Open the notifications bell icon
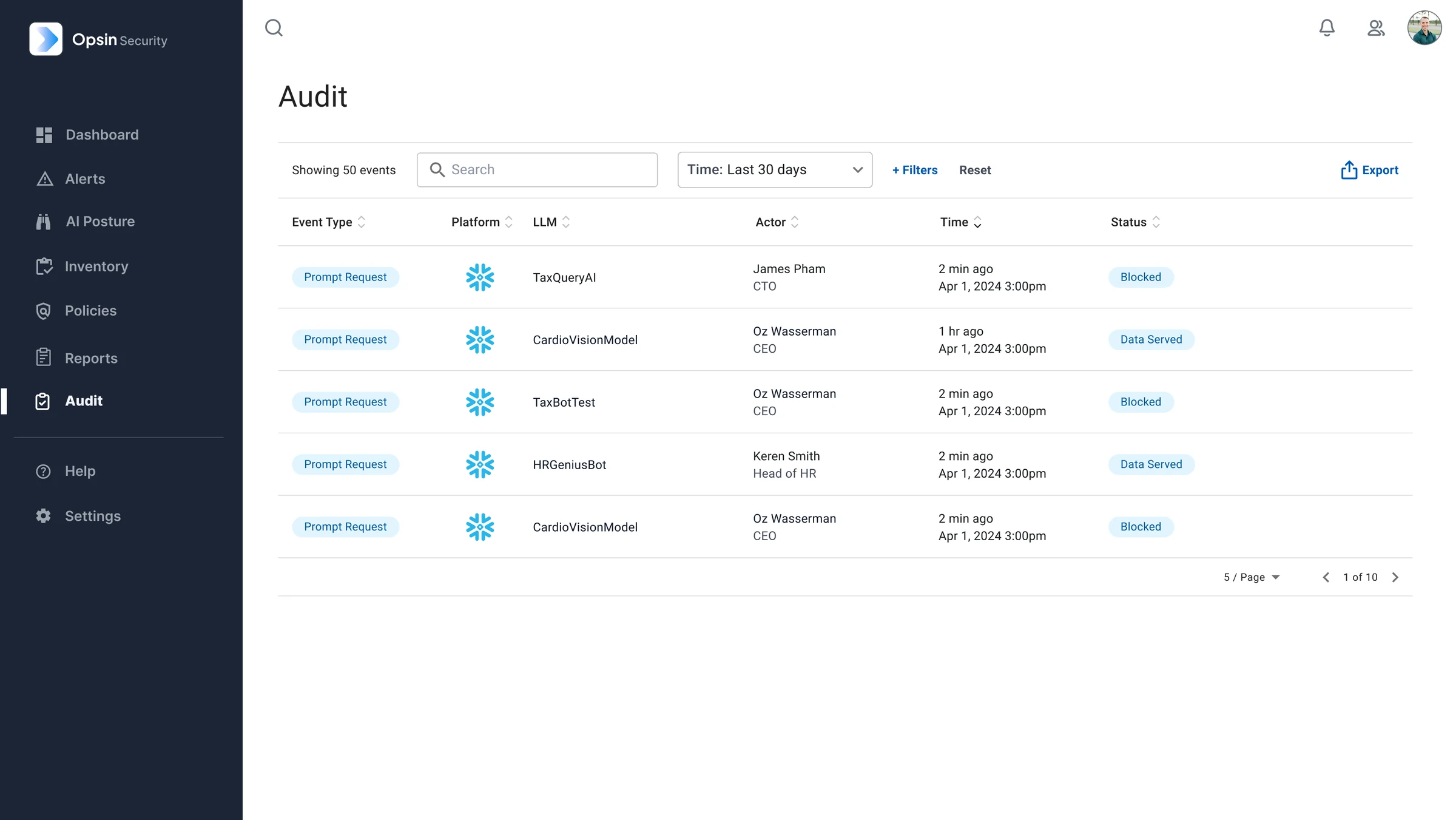Image resolution: width=1456 pixels, height=820 pixels. [x=1327, y=28]
